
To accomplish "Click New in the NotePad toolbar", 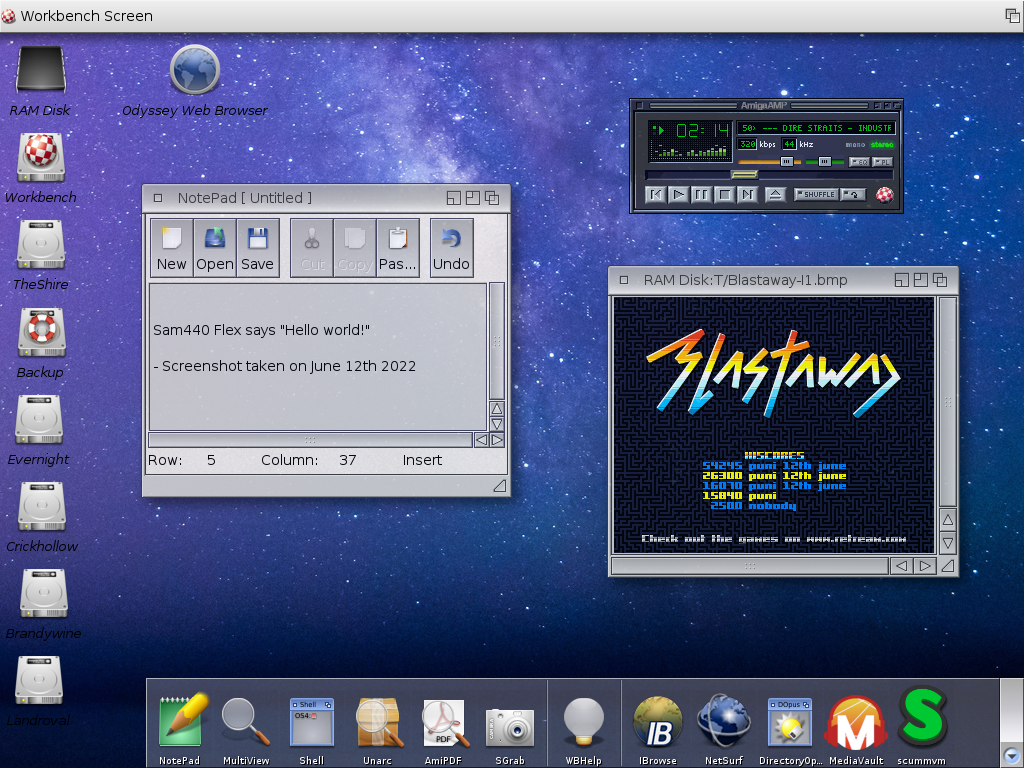I will [x=172, y=248].
